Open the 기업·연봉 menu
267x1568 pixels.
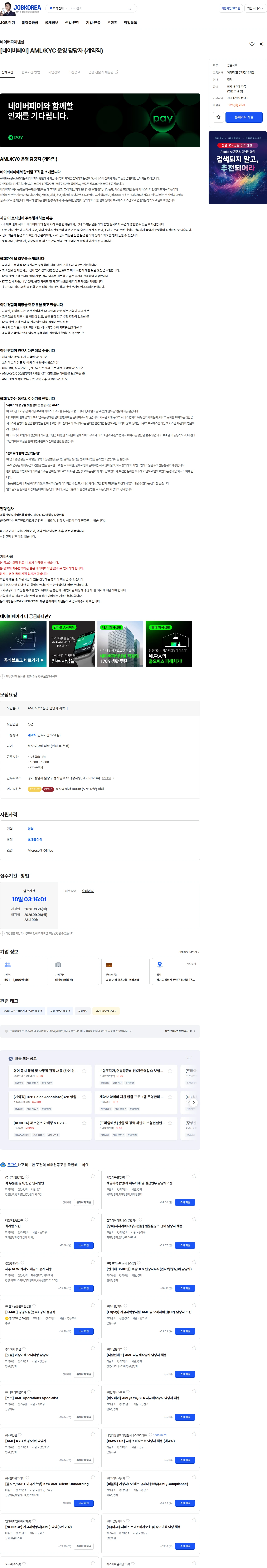pos(93,23)
